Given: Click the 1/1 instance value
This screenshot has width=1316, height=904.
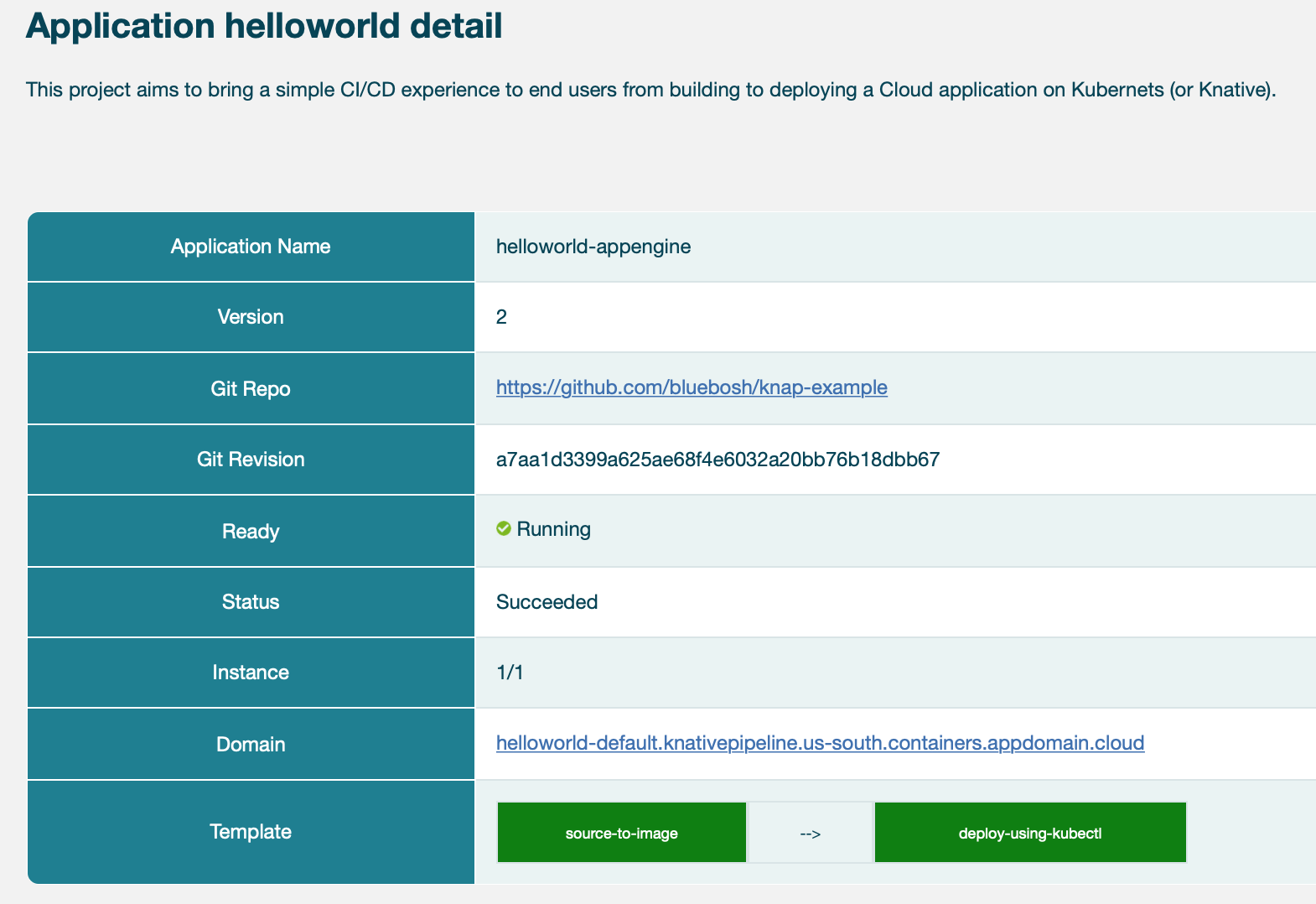Looking at the screenshot, I should coord(510,673).
